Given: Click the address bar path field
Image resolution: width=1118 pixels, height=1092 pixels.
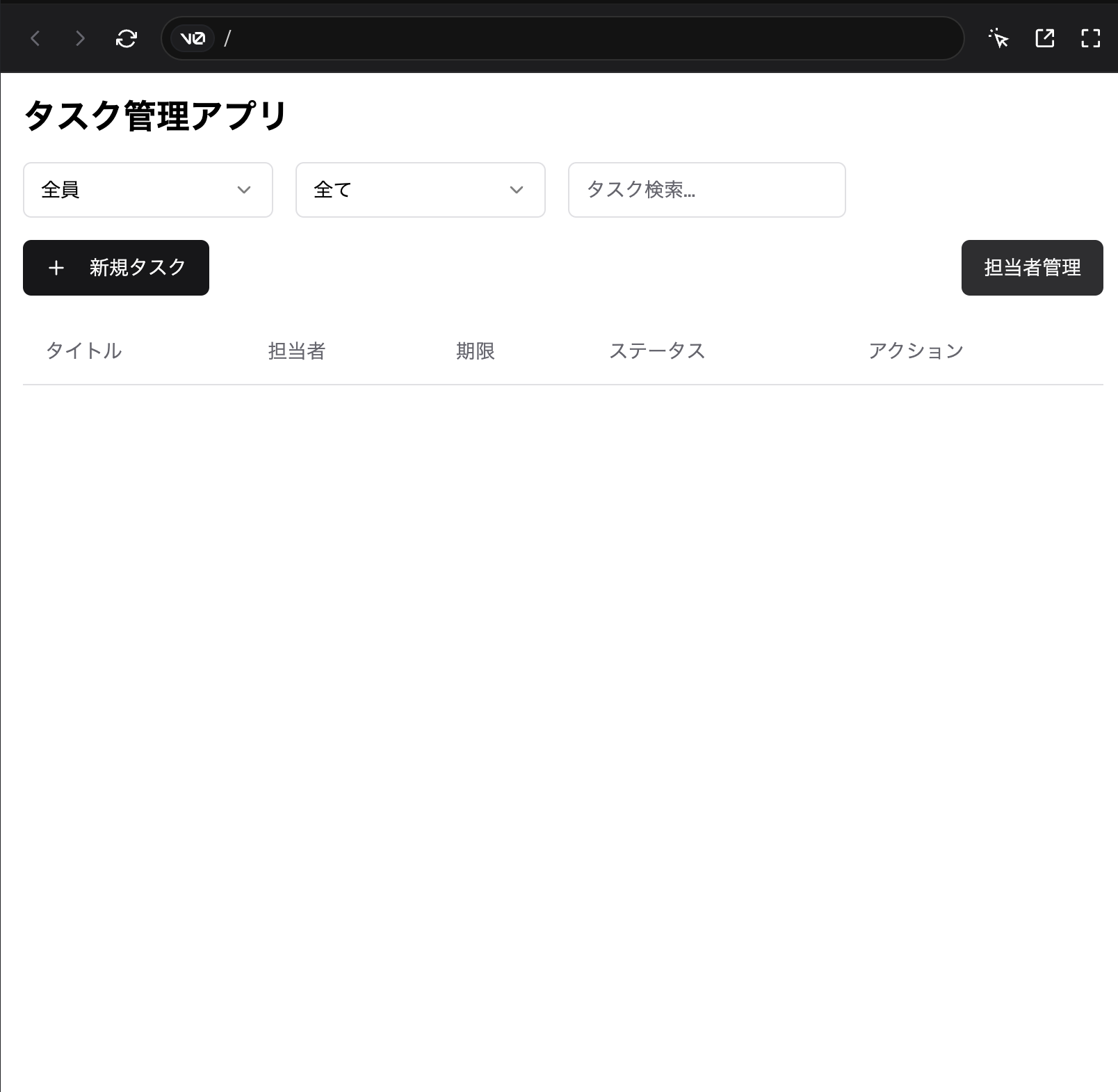Looking at the screenshot, I should coord(562,38).
